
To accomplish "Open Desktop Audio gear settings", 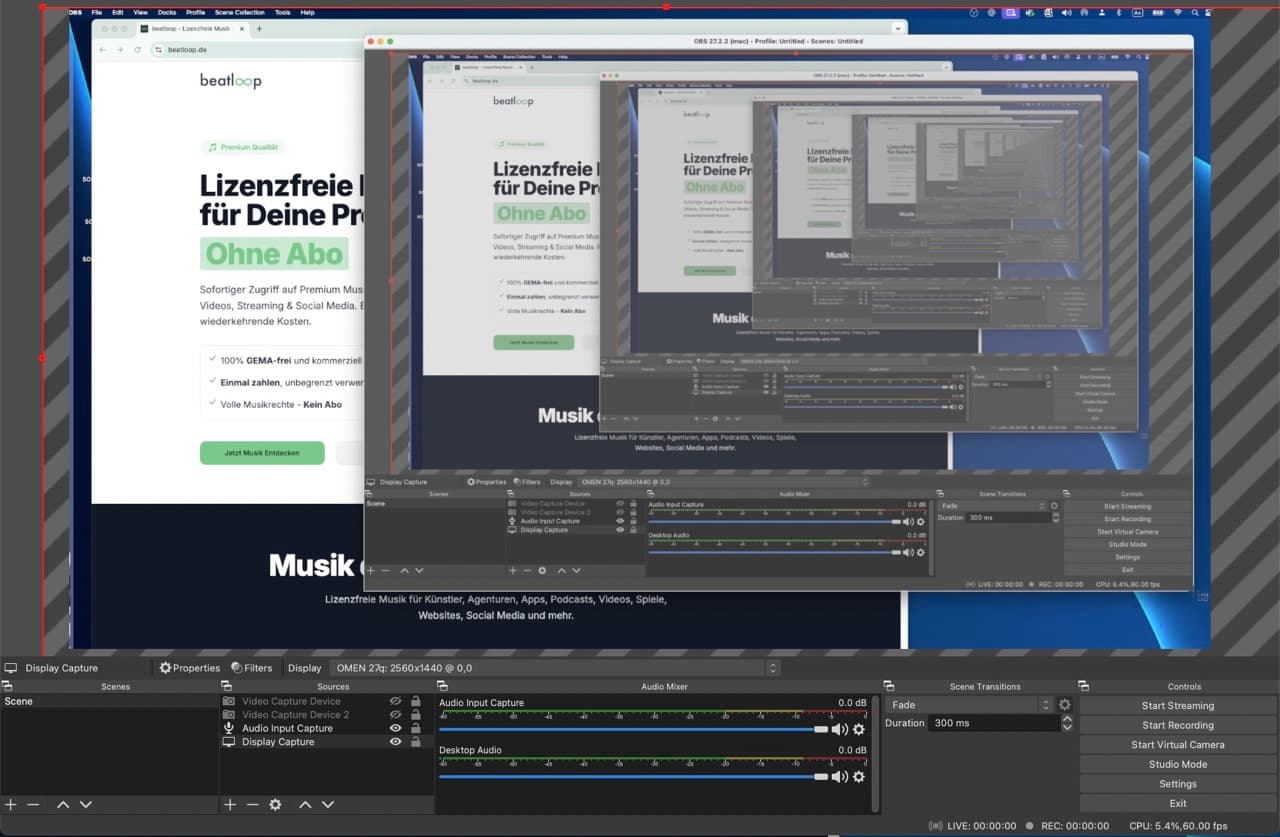I will (x=858, y=776).
